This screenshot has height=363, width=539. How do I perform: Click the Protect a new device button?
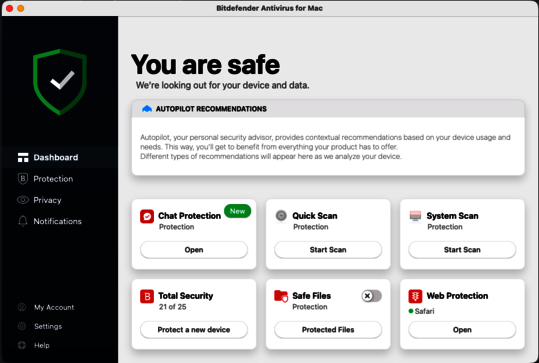(194, 330)
